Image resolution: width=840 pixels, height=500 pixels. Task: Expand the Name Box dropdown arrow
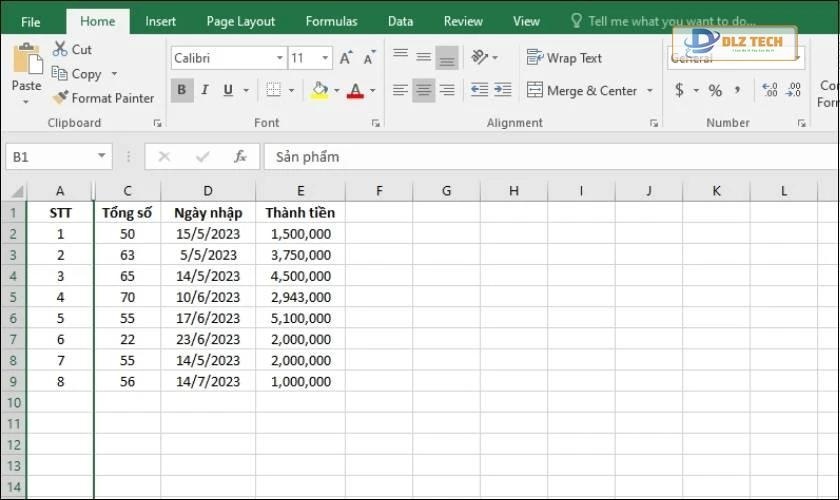(103, 157)
